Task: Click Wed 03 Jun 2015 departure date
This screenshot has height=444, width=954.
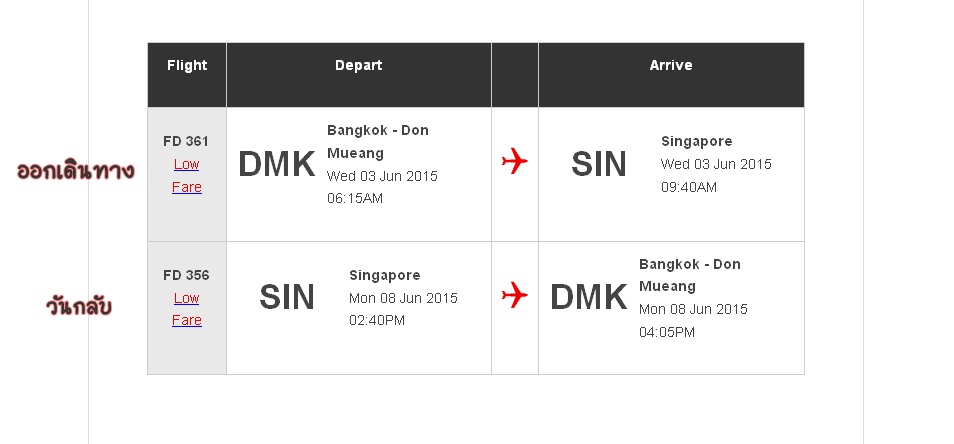Action: pyautogui.click(x=382, y=176)
